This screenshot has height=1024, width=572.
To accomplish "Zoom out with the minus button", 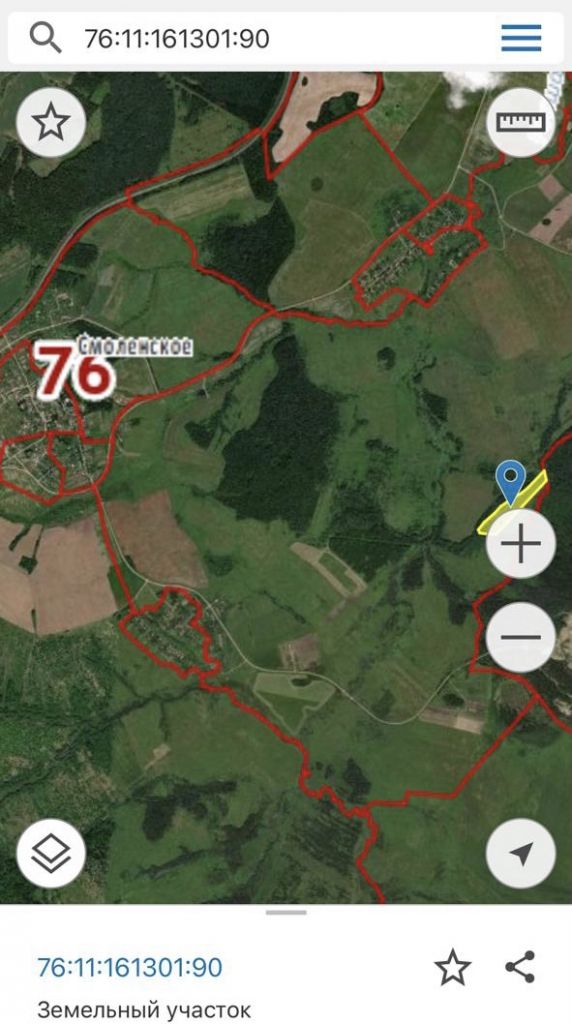I will click(x=520, y=637).
